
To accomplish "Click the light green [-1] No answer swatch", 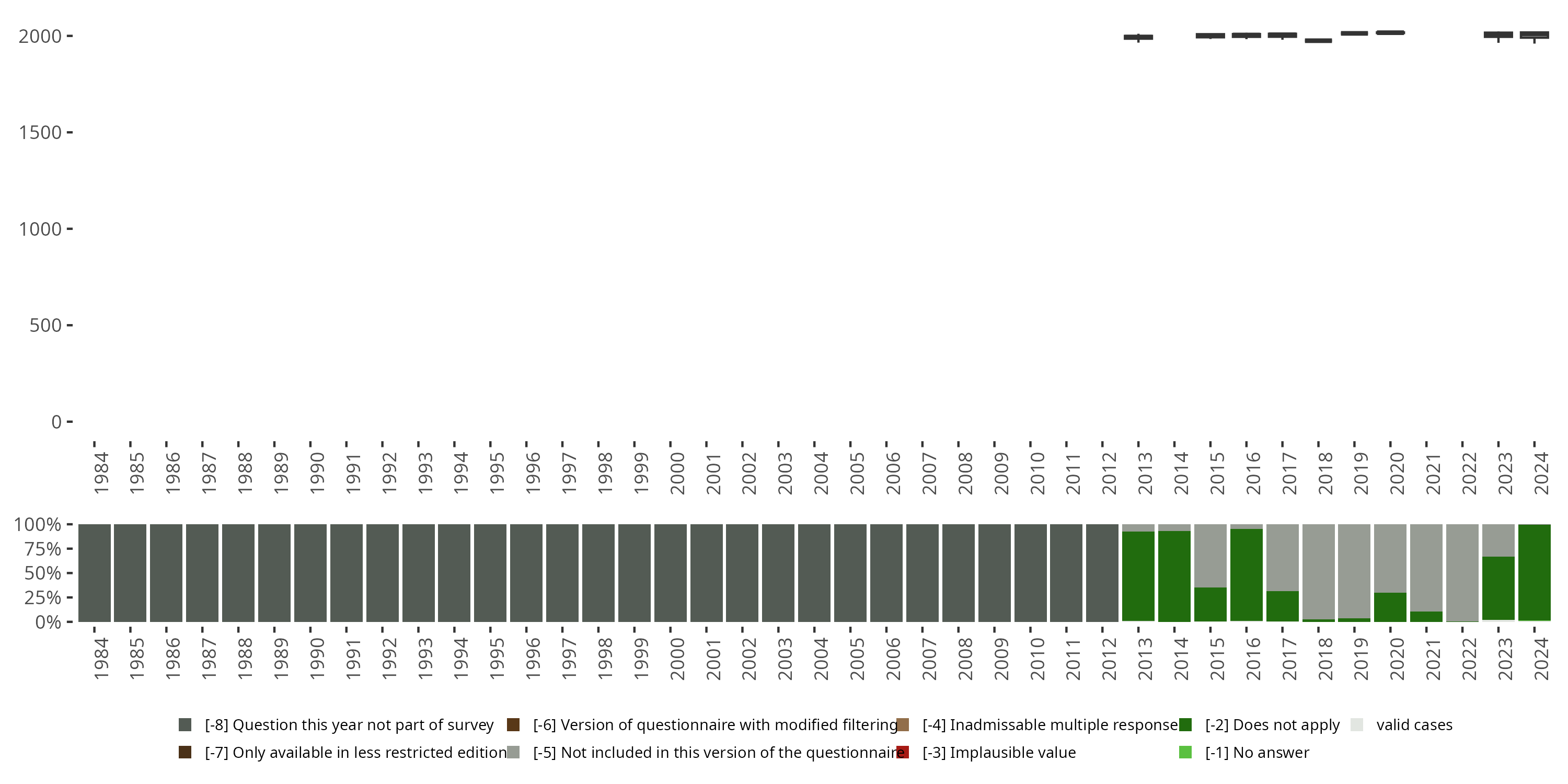I will tap(1185, 752).
